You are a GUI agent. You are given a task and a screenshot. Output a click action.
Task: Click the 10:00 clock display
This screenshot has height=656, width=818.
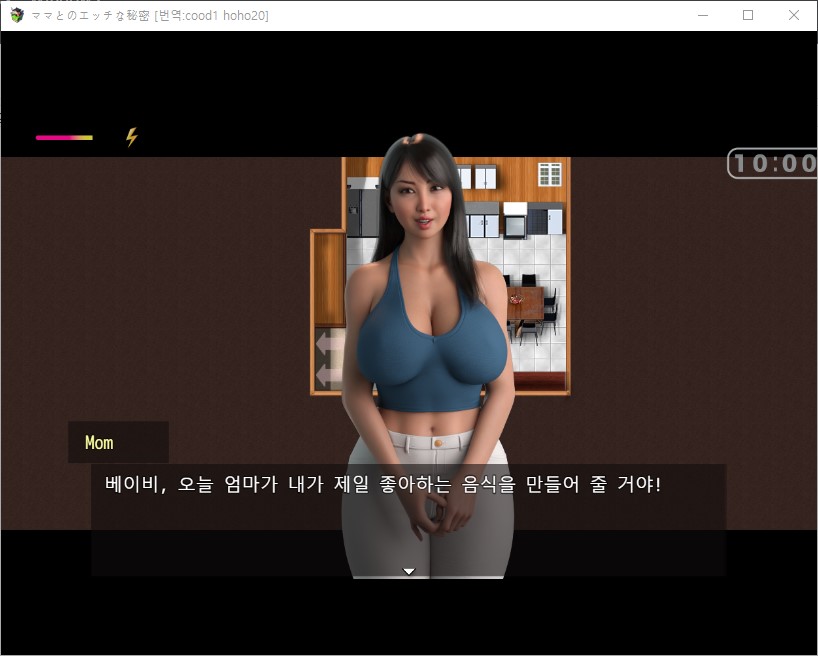click(773, 163)
